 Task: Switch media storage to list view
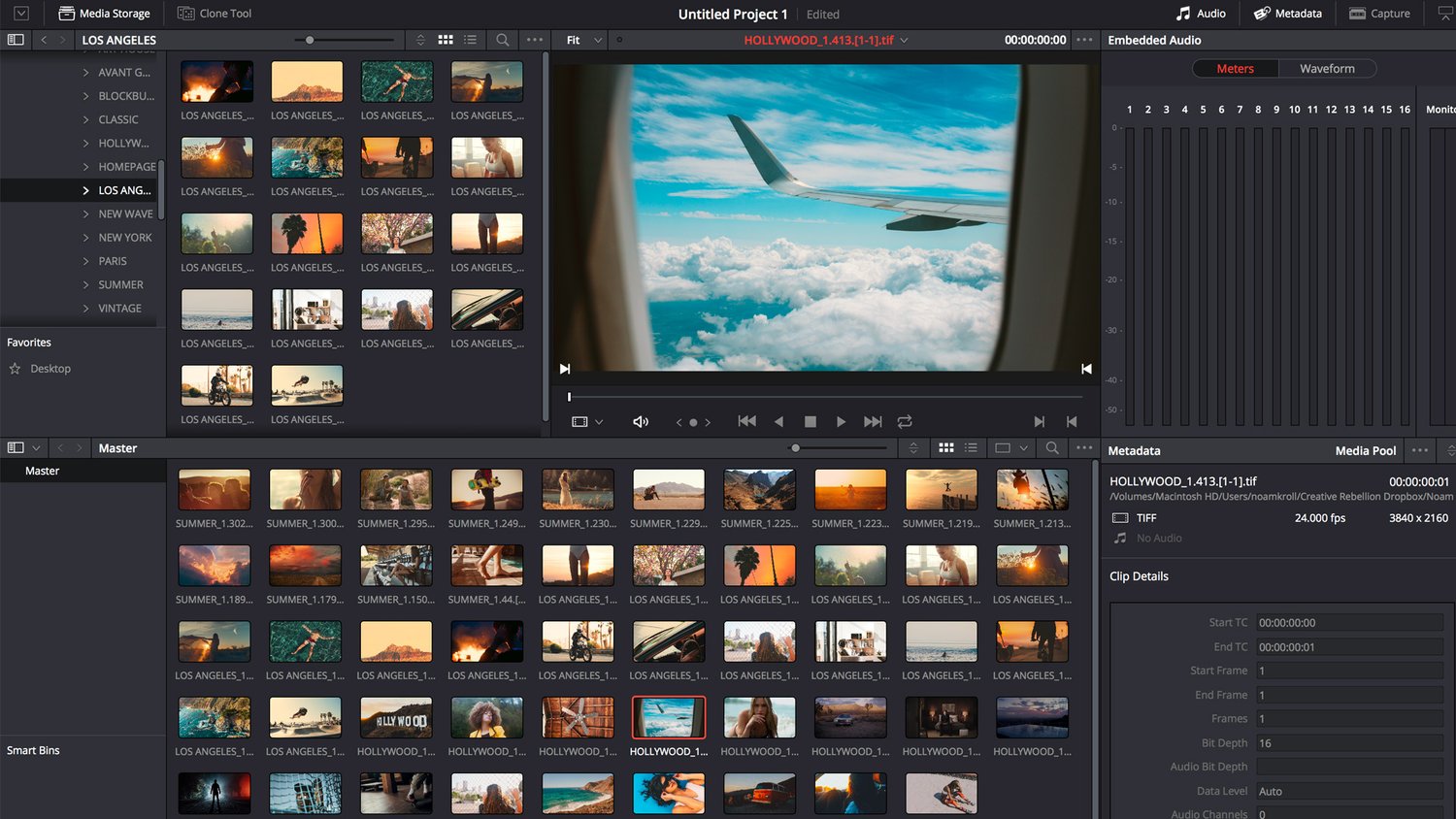pyautogui.click(x=471, y=40)
